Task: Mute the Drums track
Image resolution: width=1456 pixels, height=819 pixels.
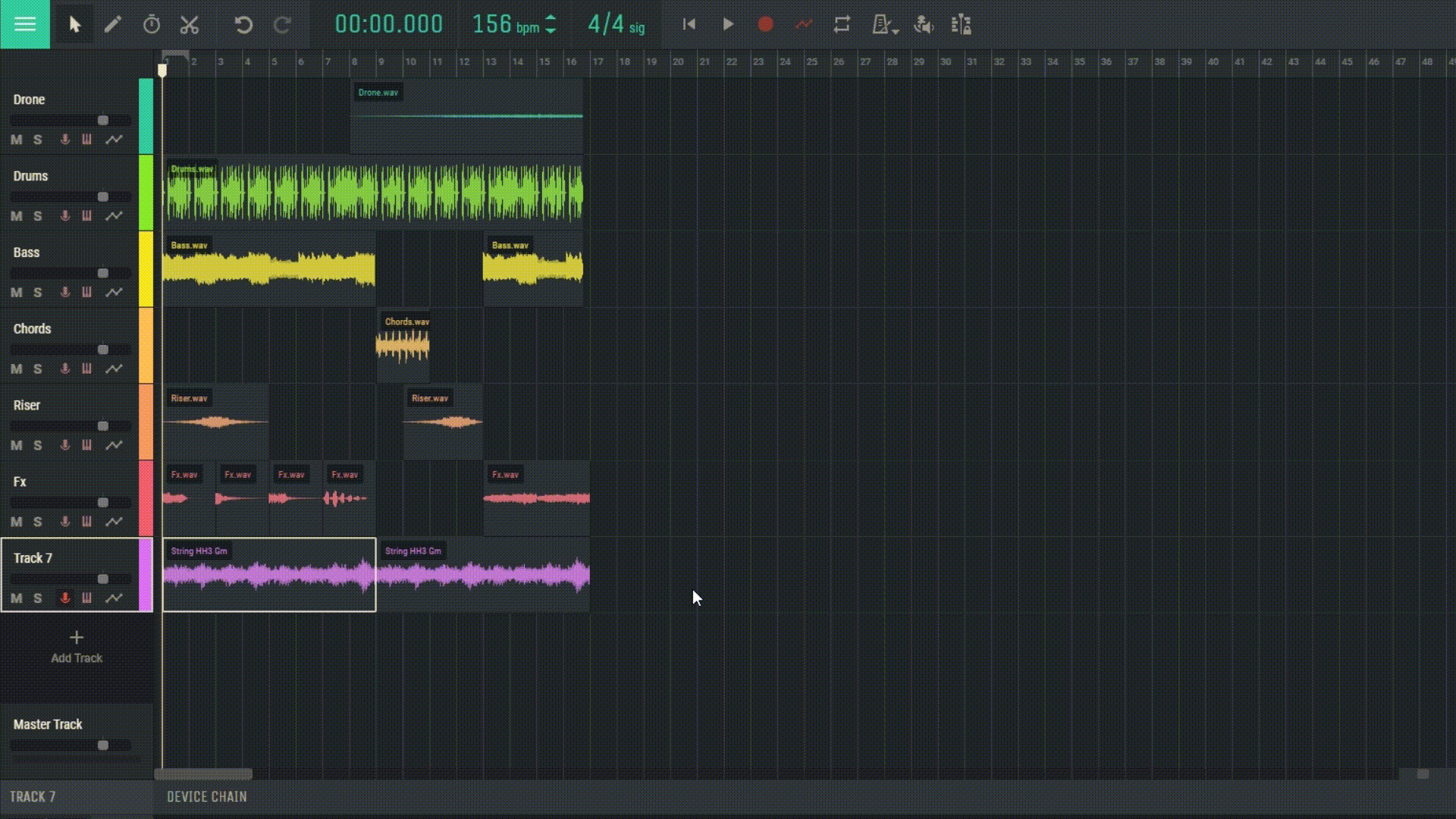Action: 16,216
